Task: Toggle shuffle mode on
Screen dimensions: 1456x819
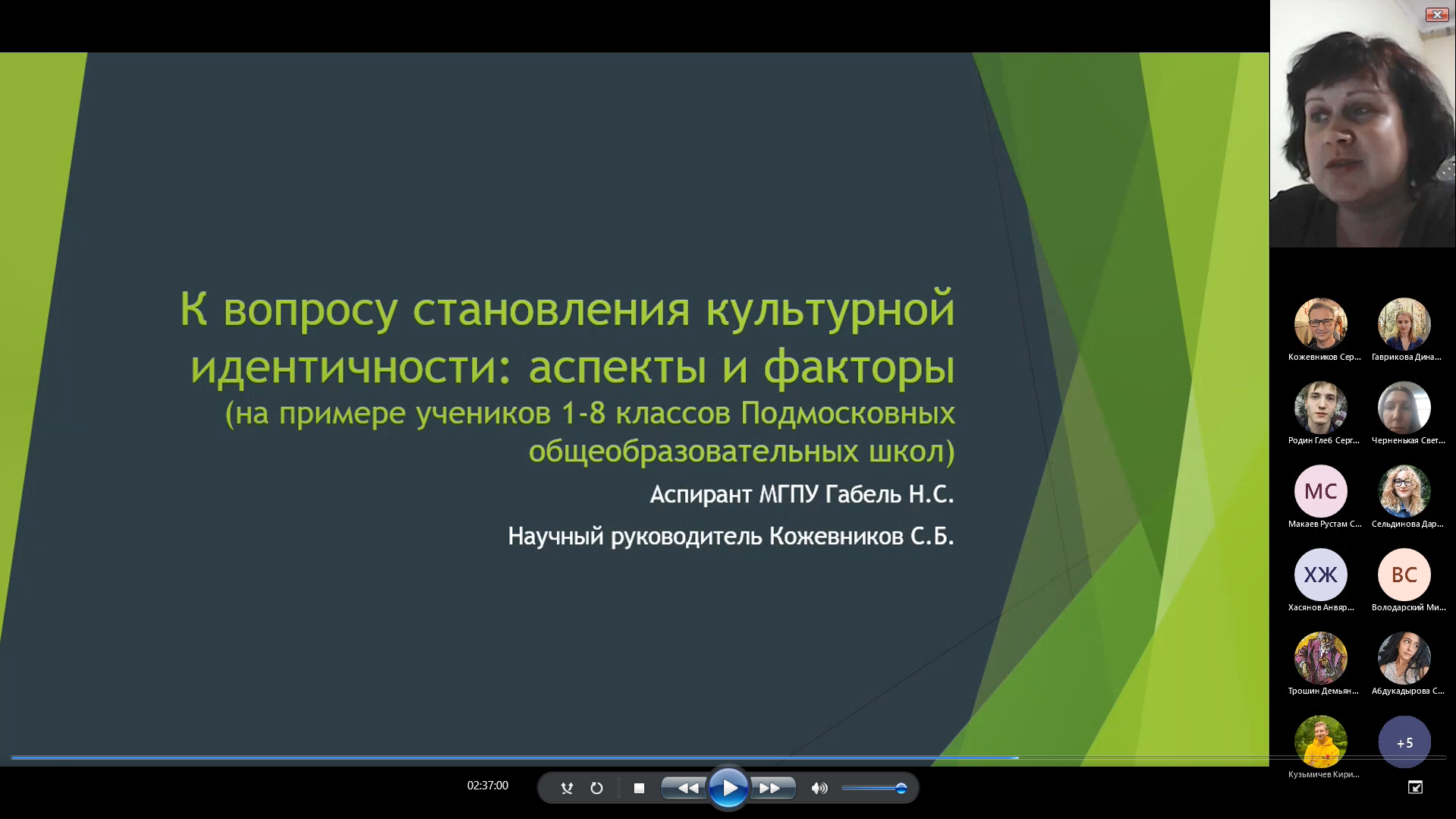Action: coord(567,788)
